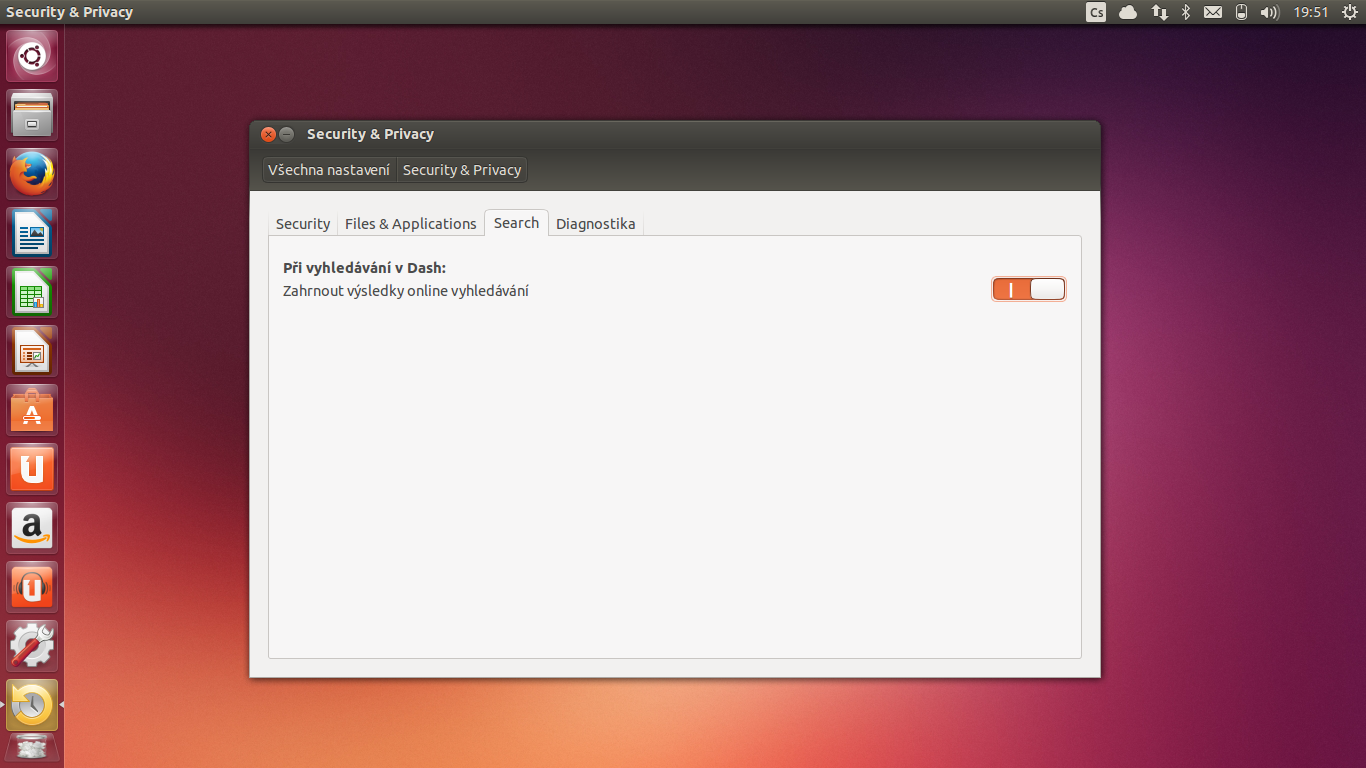This screenshot has width=1366, height=768.
Task: Open the Trash in the launcher
Action: 32,747
